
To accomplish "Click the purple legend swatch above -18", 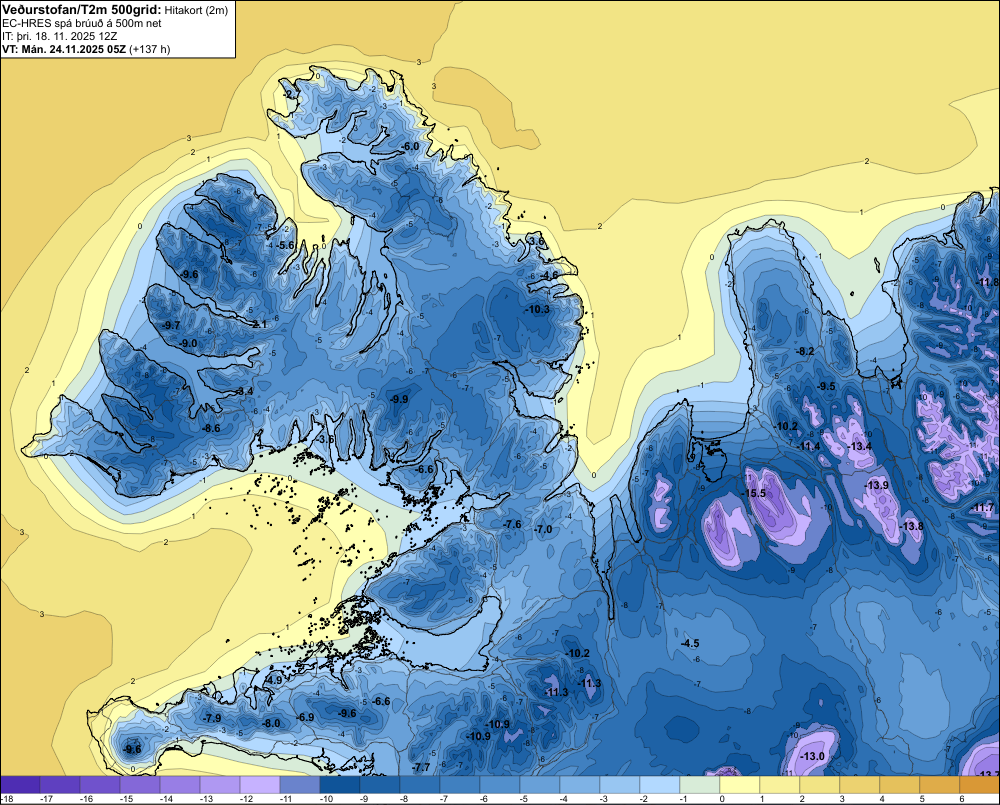I will click(20, 785).
